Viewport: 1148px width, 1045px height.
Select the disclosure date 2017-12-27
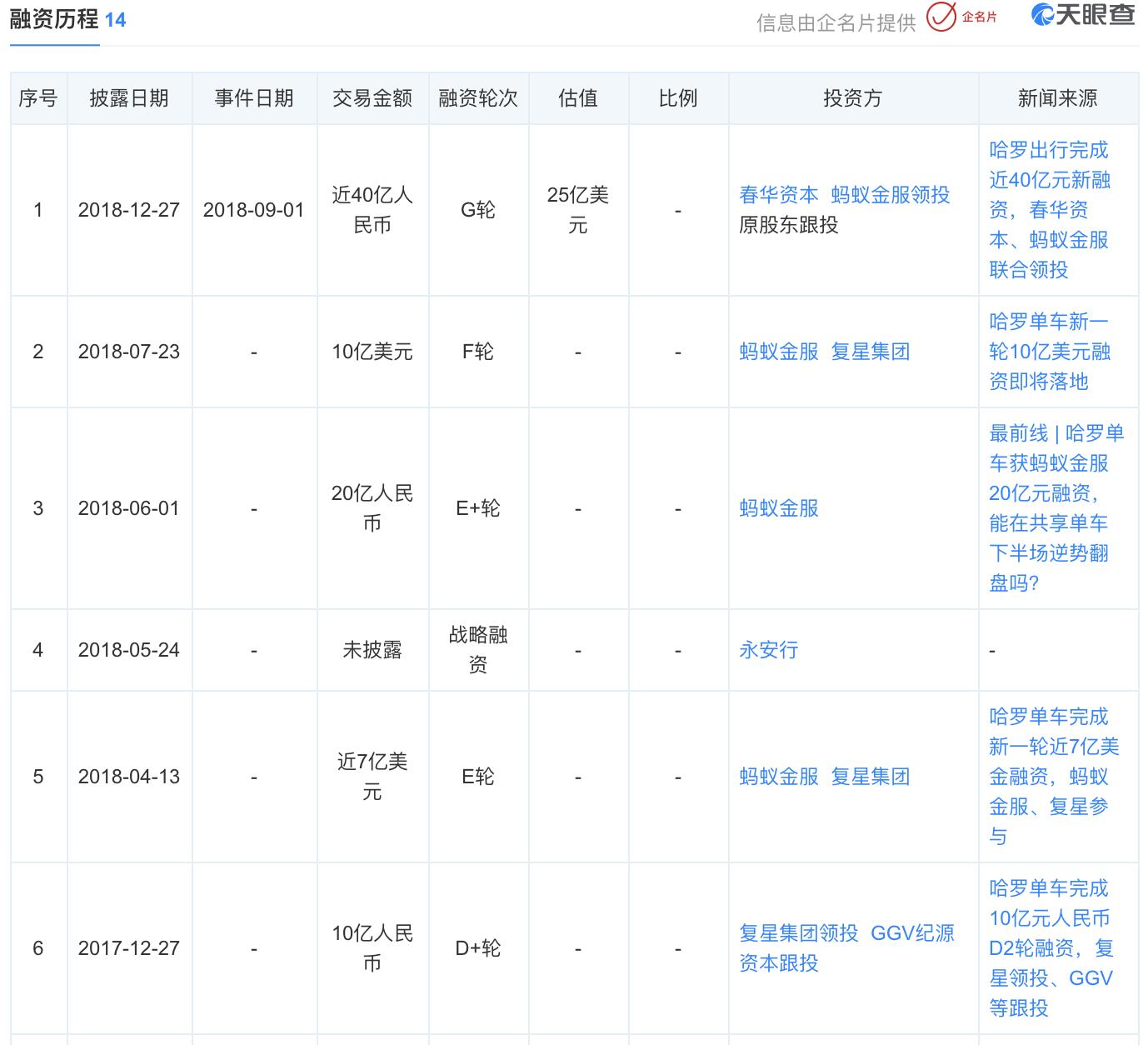click(129, 948)
